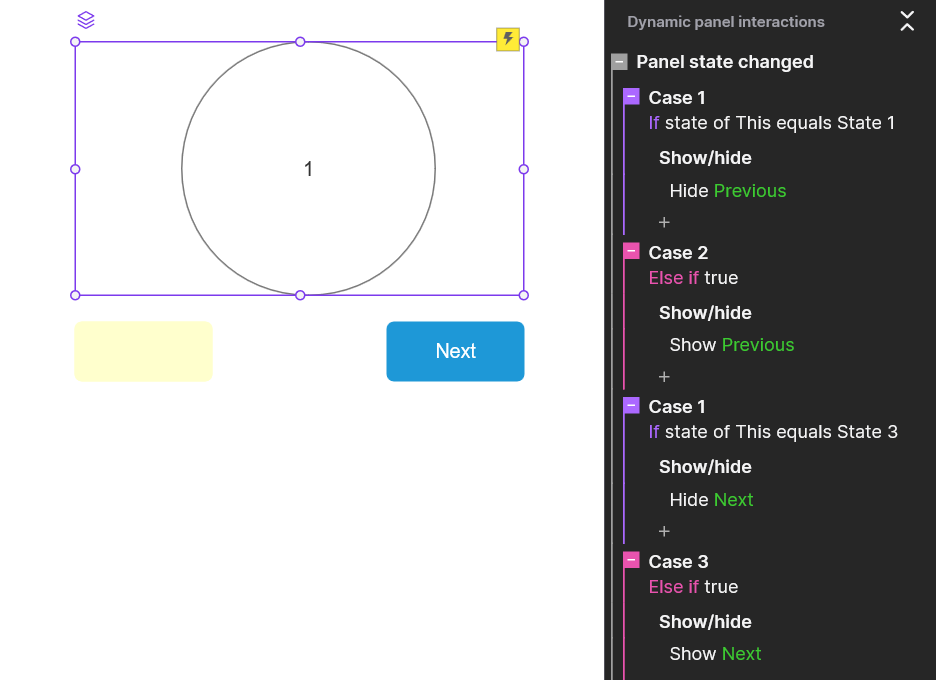Click the blue Next button
Screen dimensions: 936x680
pos(455,351)
